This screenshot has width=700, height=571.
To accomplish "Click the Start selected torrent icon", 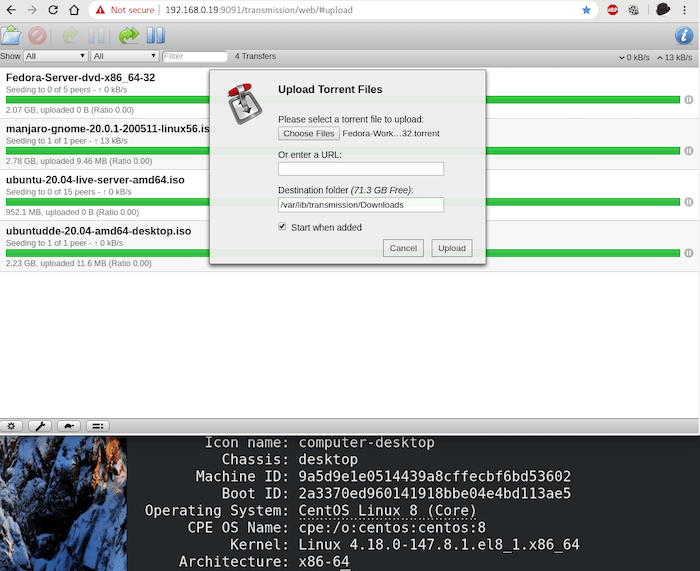I will tap(70, 35).
